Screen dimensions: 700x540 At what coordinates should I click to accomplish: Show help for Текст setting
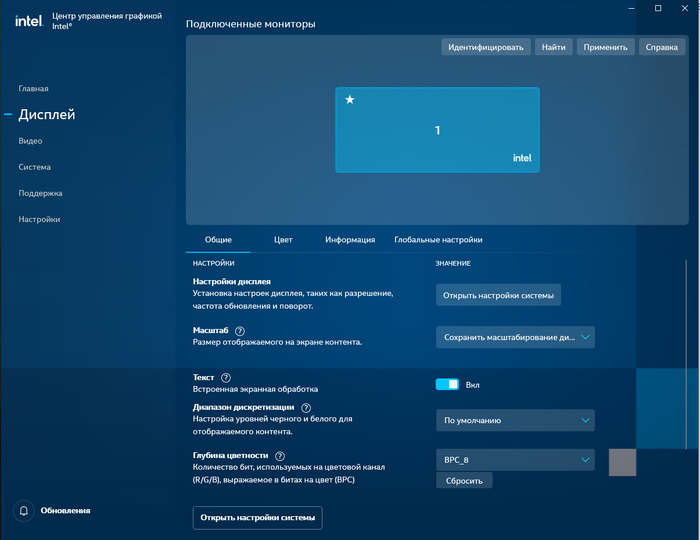click(226, 378)
